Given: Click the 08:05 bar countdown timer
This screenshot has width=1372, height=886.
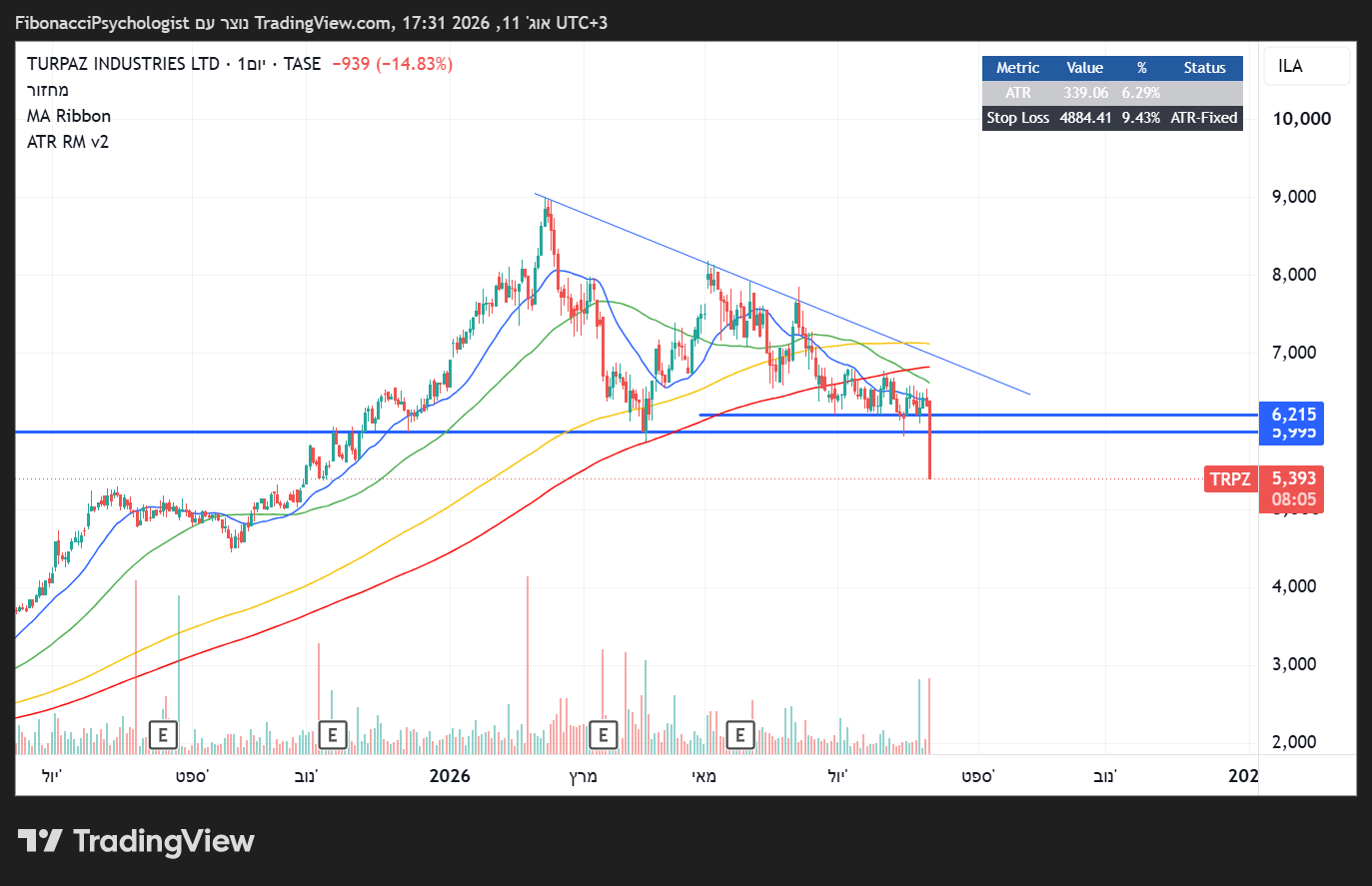Looking at the screenshot, I should pyautogui.click(x=1292, y=499).
